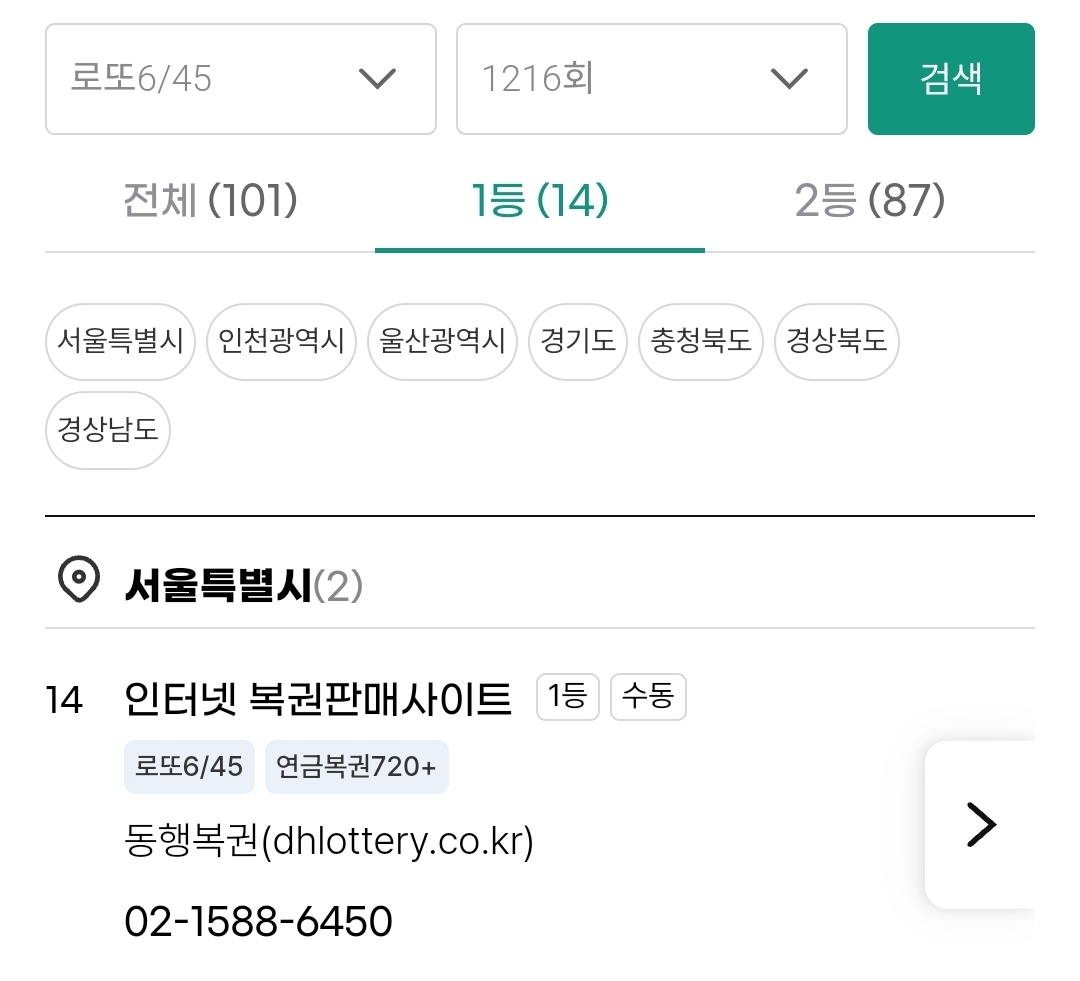Select the 경기도 region chip
Screen dimensions: 1080x981
(578, 341)
